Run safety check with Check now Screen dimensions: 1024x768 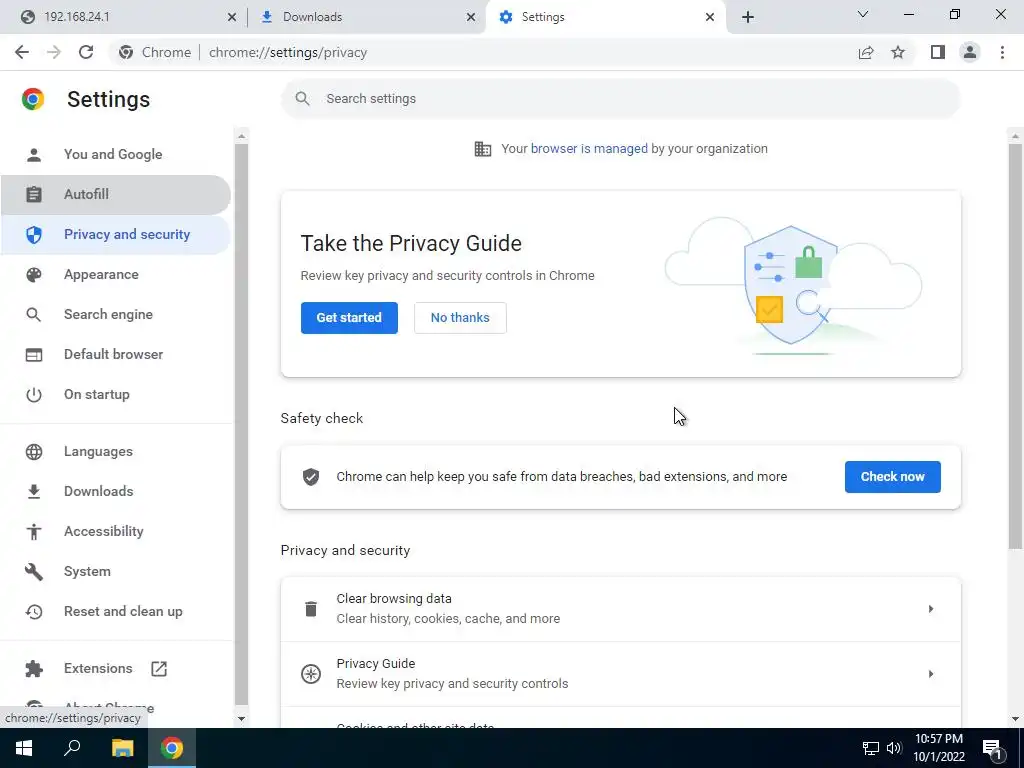[892, 477]
